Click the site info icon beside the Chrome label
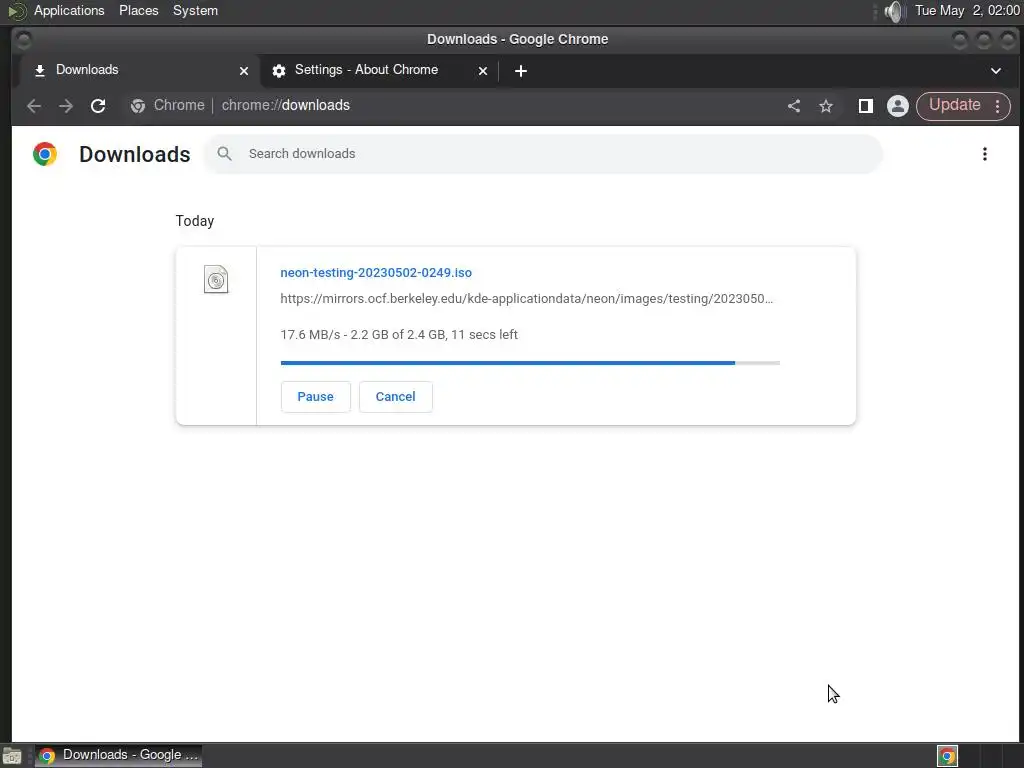Viewport: 1024px width, 768px height. [x=138, y=106]
